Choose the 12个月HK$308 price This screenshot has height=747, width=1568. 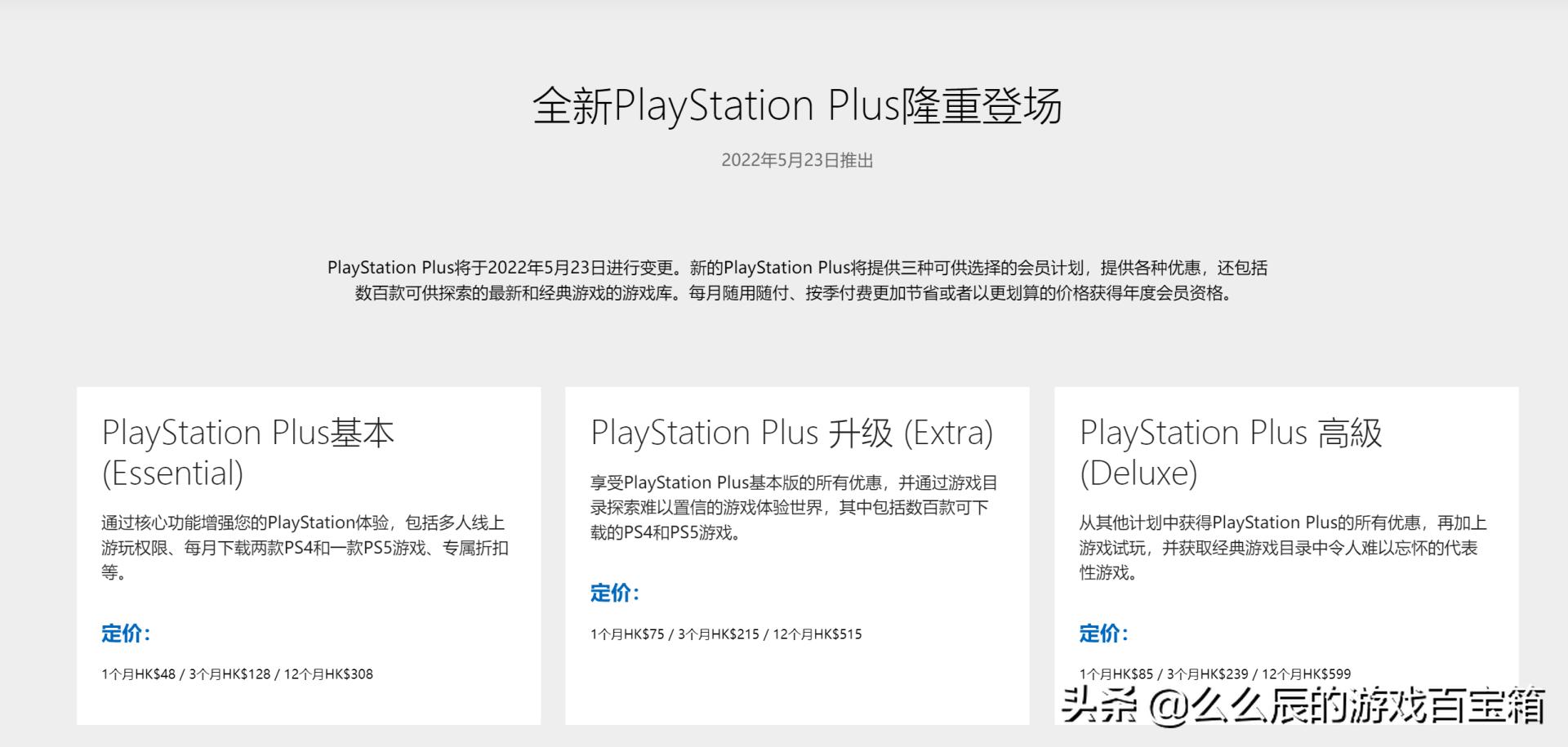(x=328, y=674)
